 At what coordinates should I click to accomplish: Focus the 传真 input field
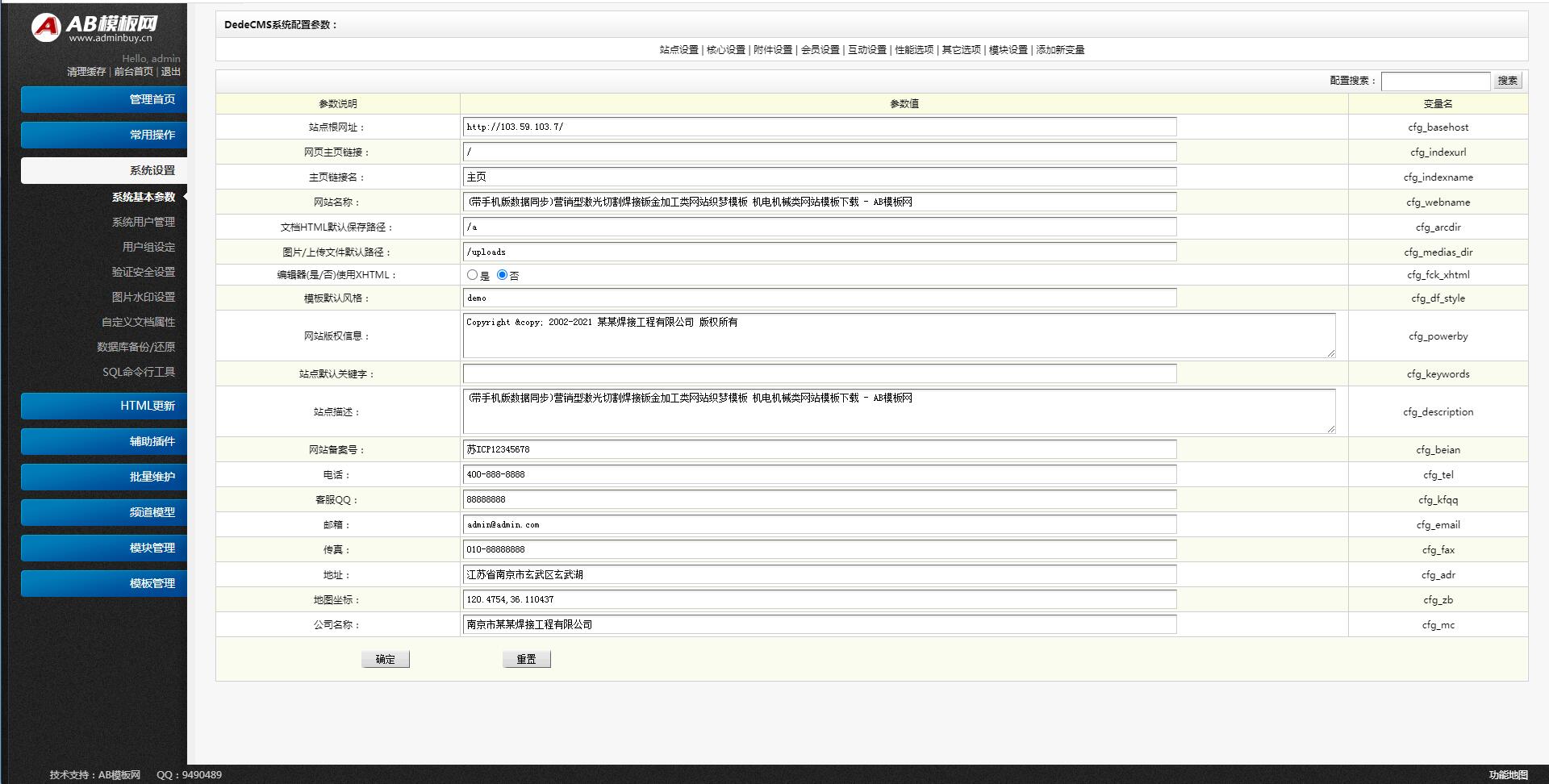tap(820, 549)
